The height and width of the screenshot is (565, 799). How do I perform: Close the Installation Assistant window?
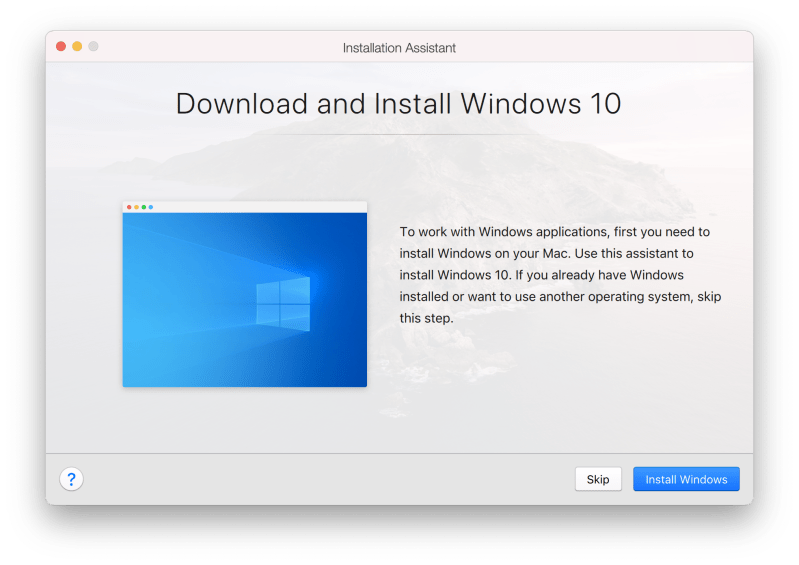61,46
